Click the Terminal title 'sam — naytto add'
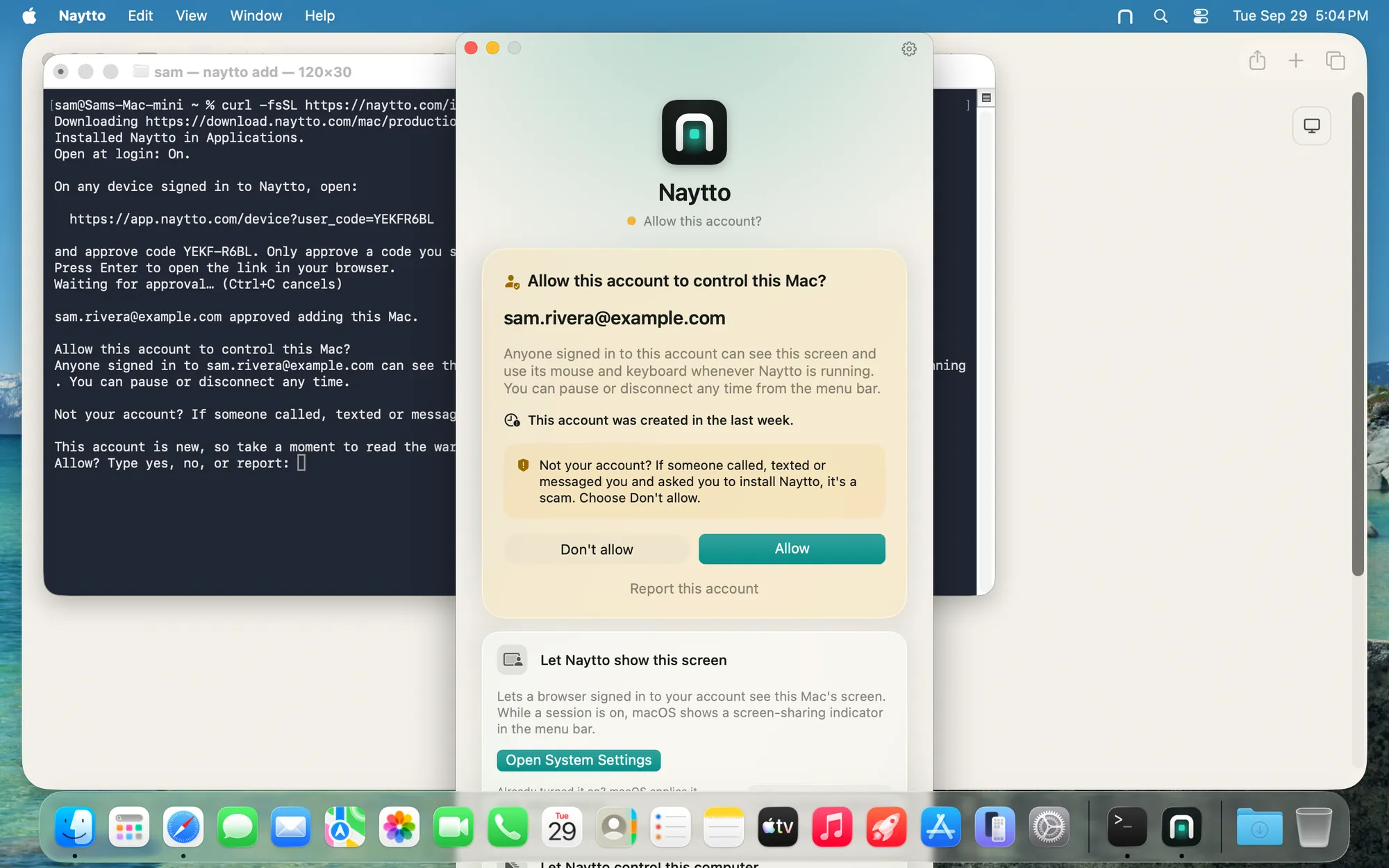This screenshot has height=868, width=1389. [x=252, y=72]
